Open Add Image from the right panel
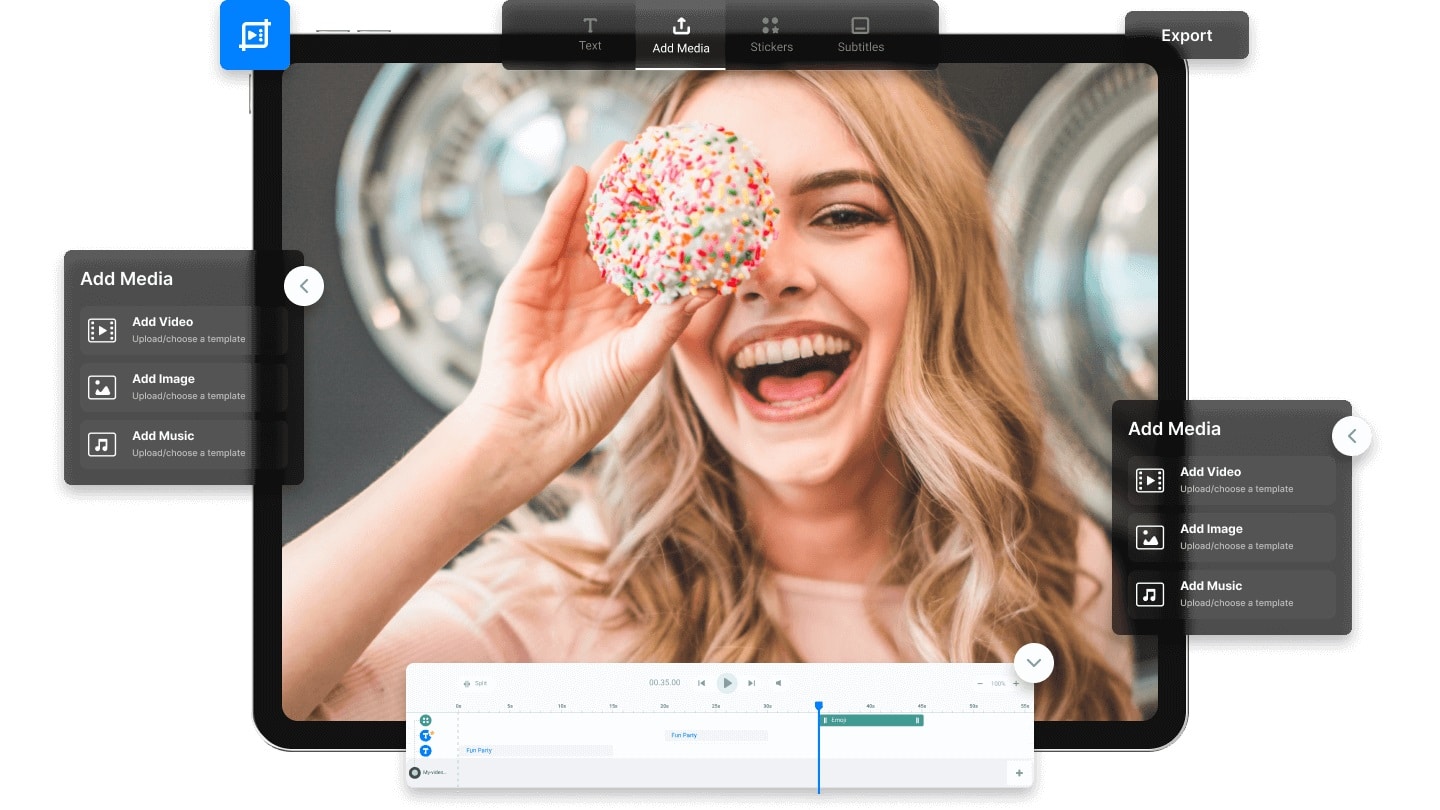 click(x=1230, y=537)
